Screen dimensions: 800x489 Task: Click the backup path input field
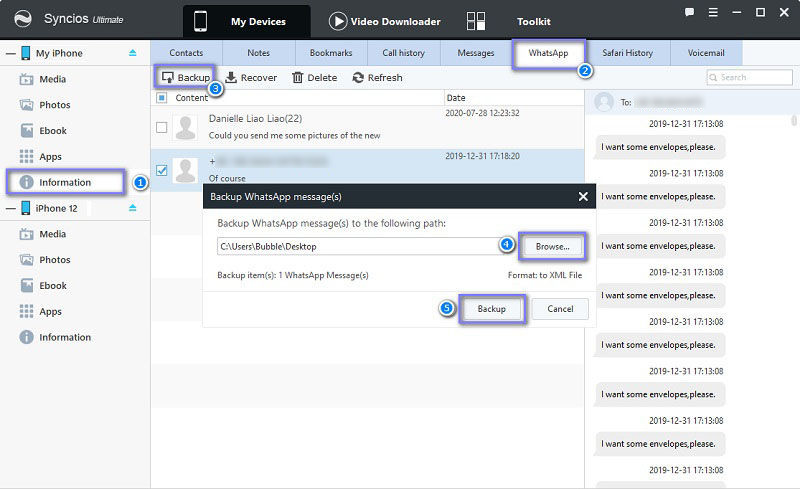point(358,246)
